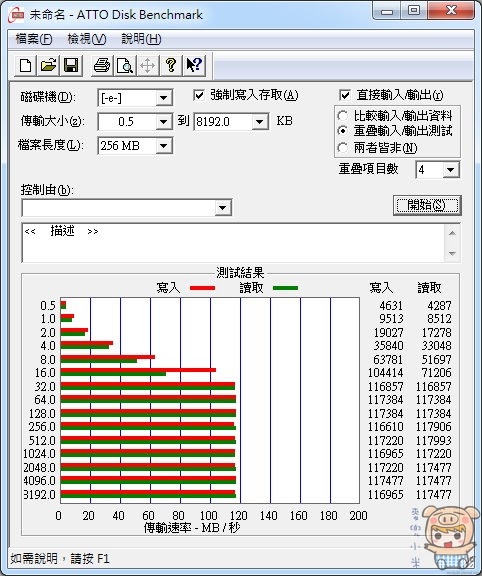This screenshot has height=576, width=482.
Task: Click read value 71206 in the 16.0 row
Action: tap(436, 373)
